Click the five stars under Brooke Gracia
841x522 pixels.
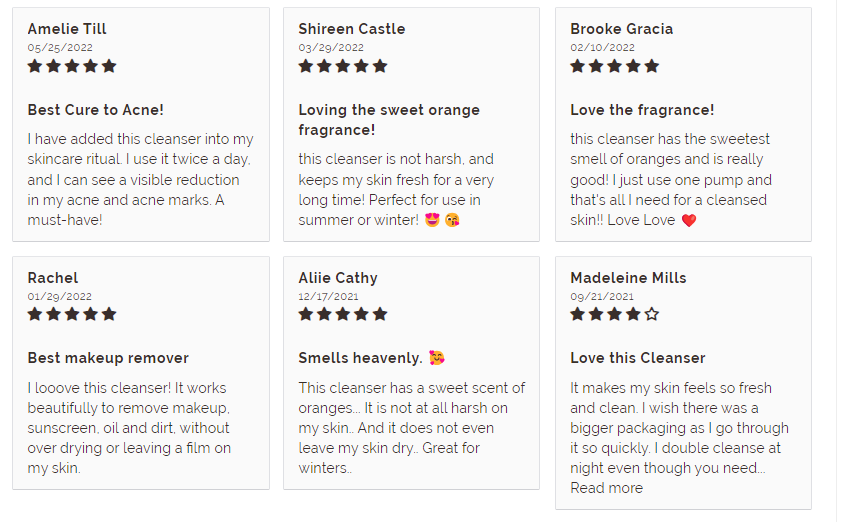(x=615, y=67)
